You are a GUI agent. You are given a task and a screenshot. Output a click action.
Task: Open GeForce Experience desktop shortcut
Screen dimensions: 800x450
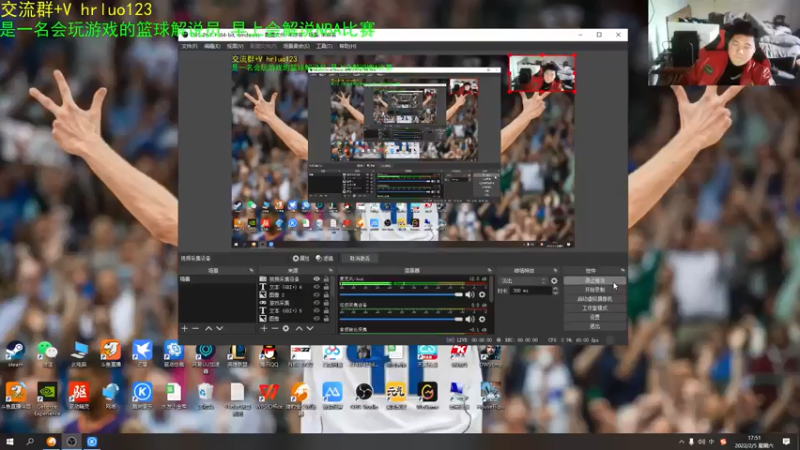47,398
